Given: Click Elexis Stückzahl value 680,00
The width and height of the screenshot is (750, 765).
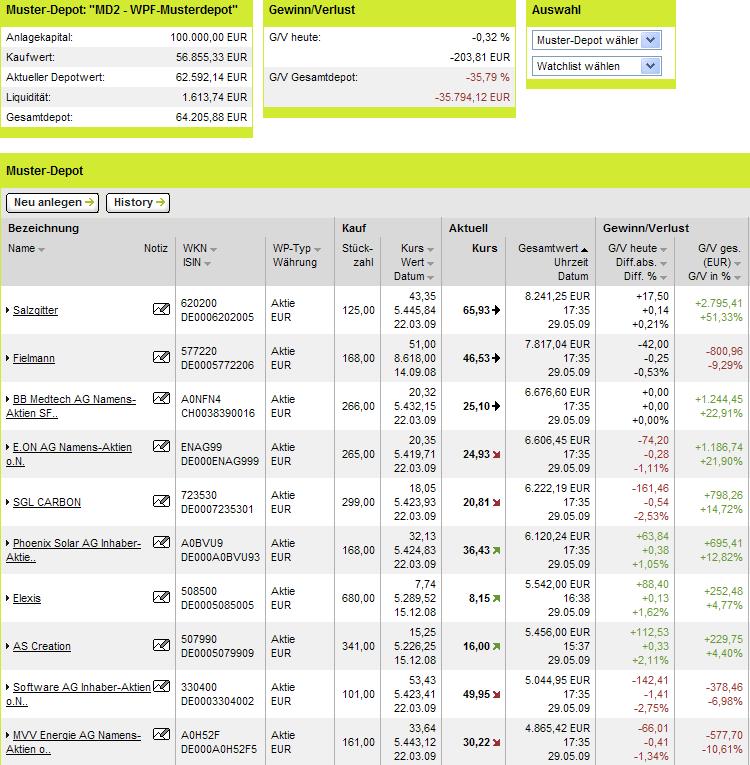Looking at the screenshot, I should point(358,598).
